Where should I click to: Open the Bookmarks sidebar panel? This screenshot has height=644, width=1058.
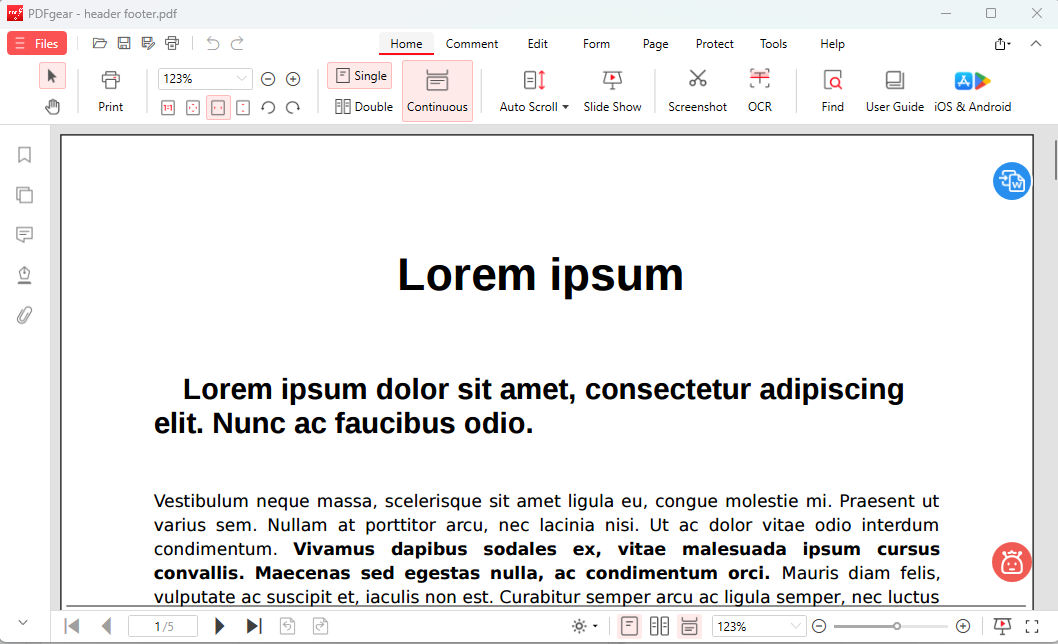(24, 155)
